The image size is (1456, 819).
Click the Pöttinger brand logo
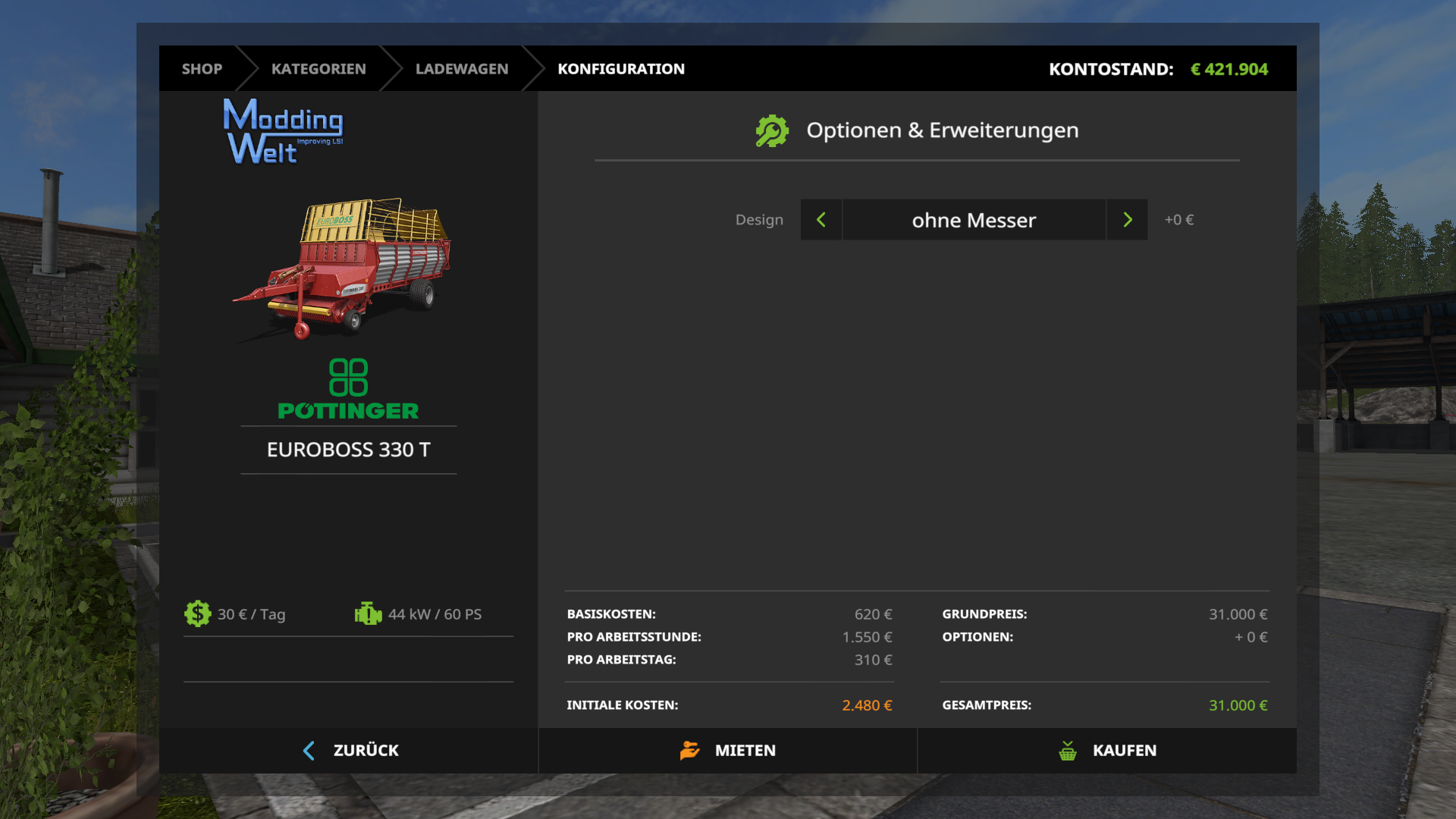[x=348, y=389]
